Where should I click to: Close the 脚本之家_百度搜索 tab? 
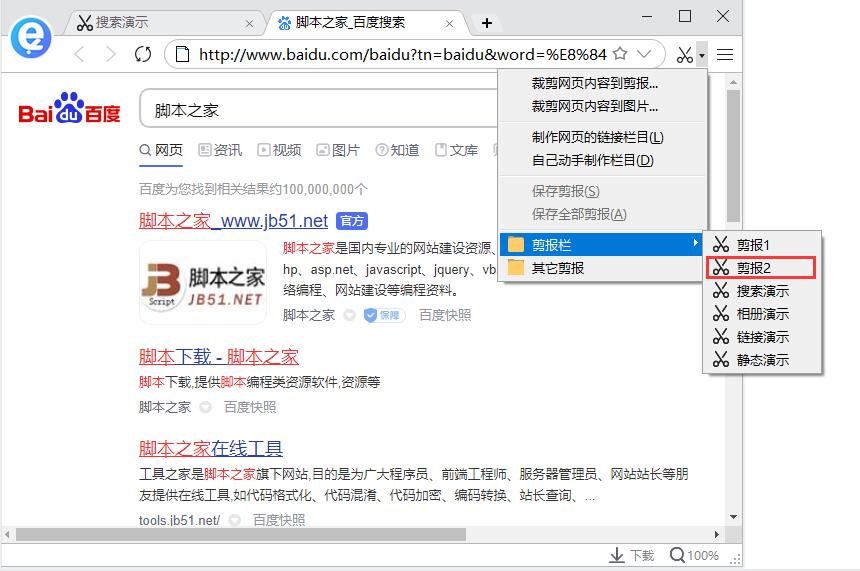pyautogui.click(x=449, y=24)
